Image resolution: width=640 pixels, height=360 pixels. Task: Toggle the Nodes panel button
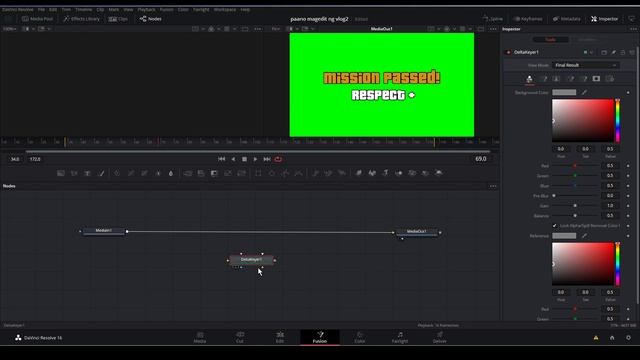(x=151, y=19)
